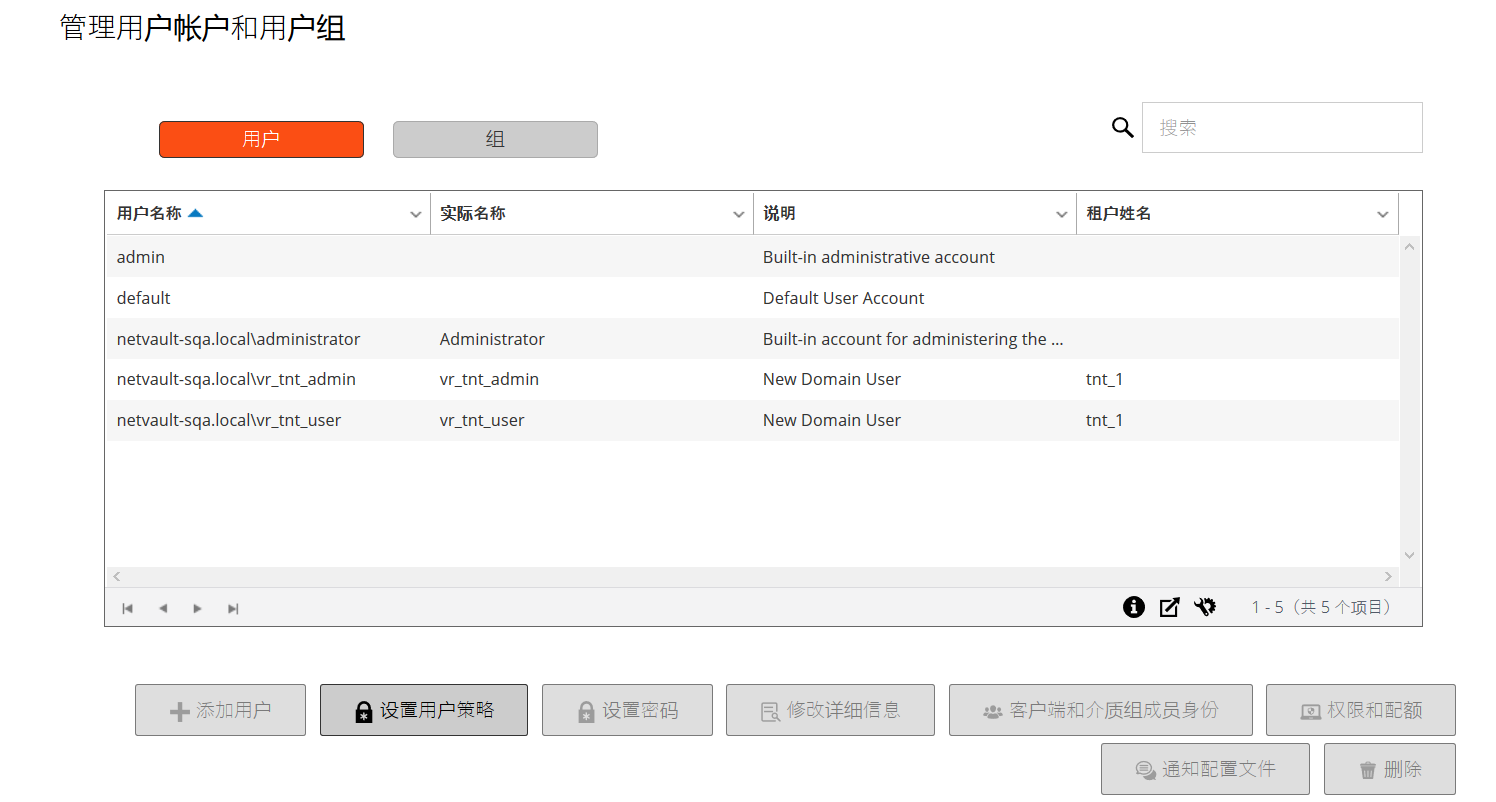Screen dimensions: 1496x802
Task: Go to the first page of results
Action: pos(128,608)
